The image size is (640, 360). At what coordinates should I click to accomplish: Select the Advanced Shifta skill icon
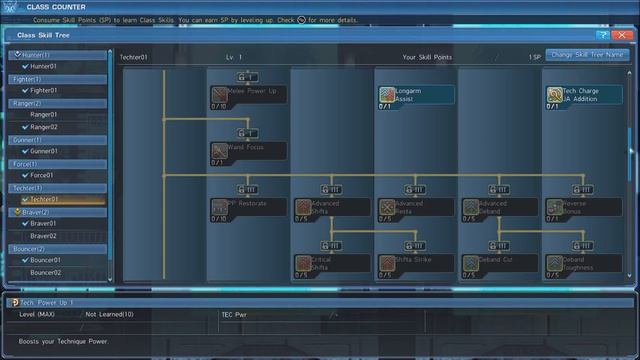coord(303,207)
